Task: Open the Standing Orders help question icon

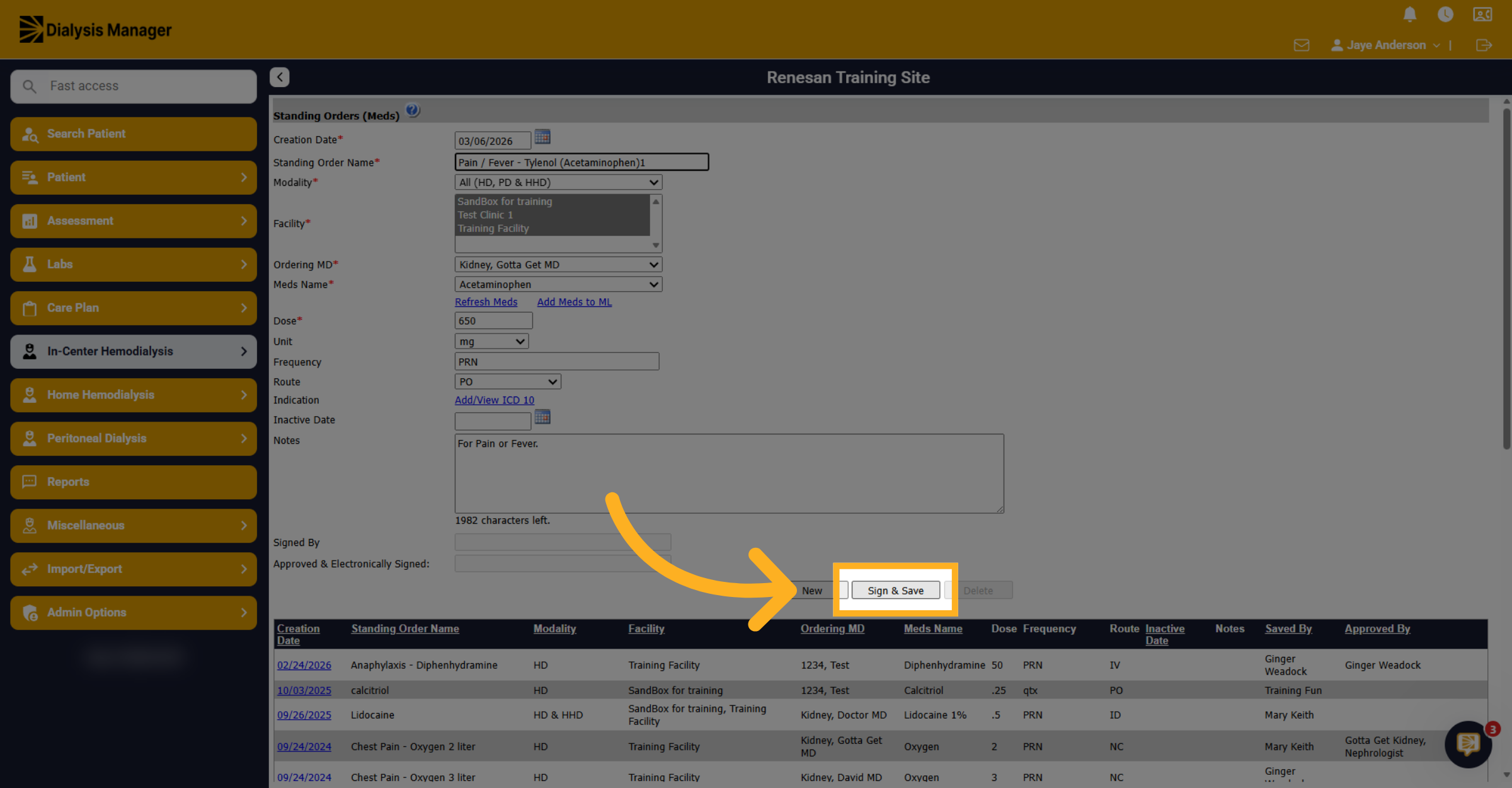Action: [x=413, y=110]
